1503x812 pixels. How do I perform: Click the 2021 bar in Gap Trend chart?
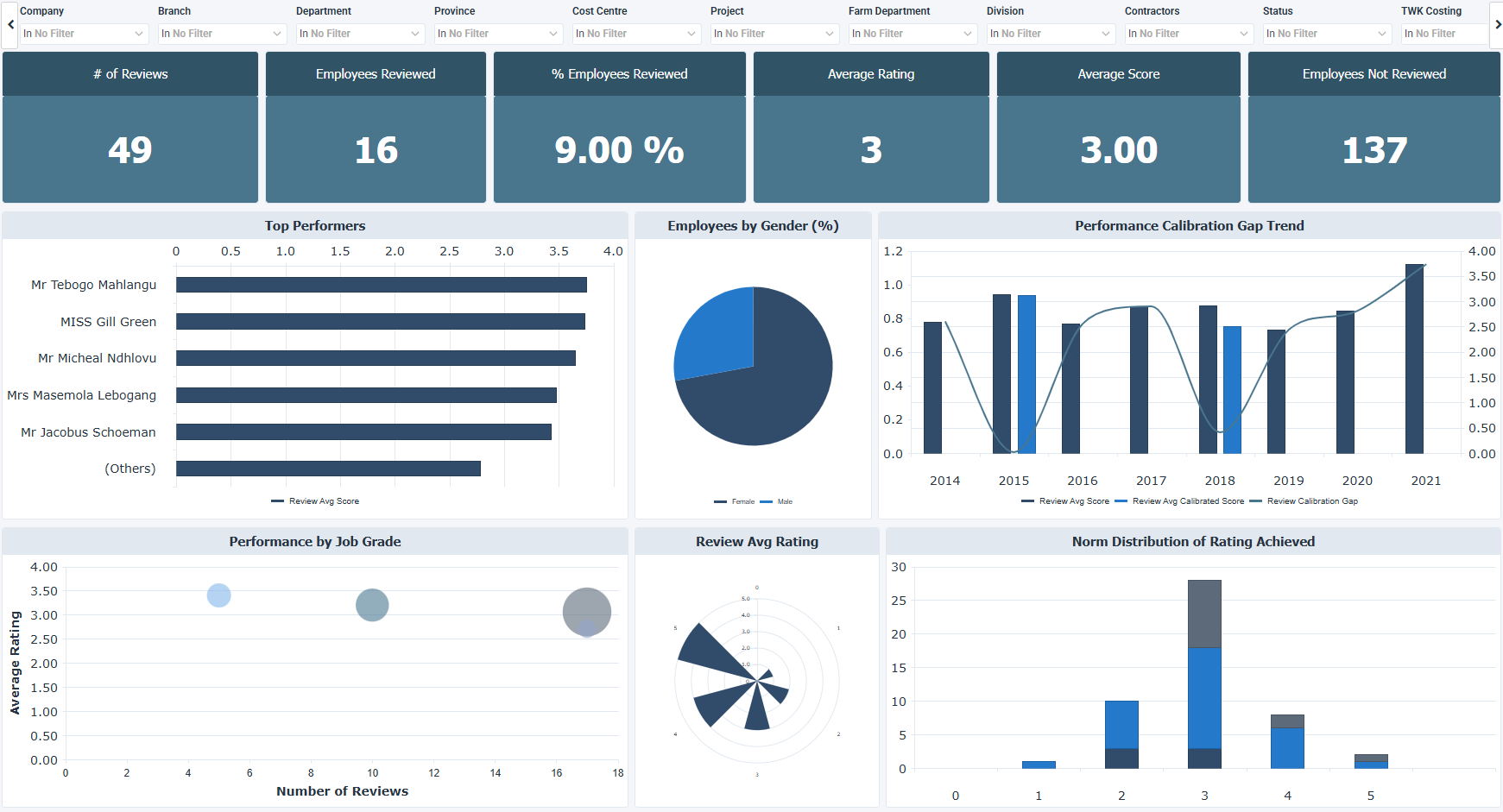pos(1414,359)
